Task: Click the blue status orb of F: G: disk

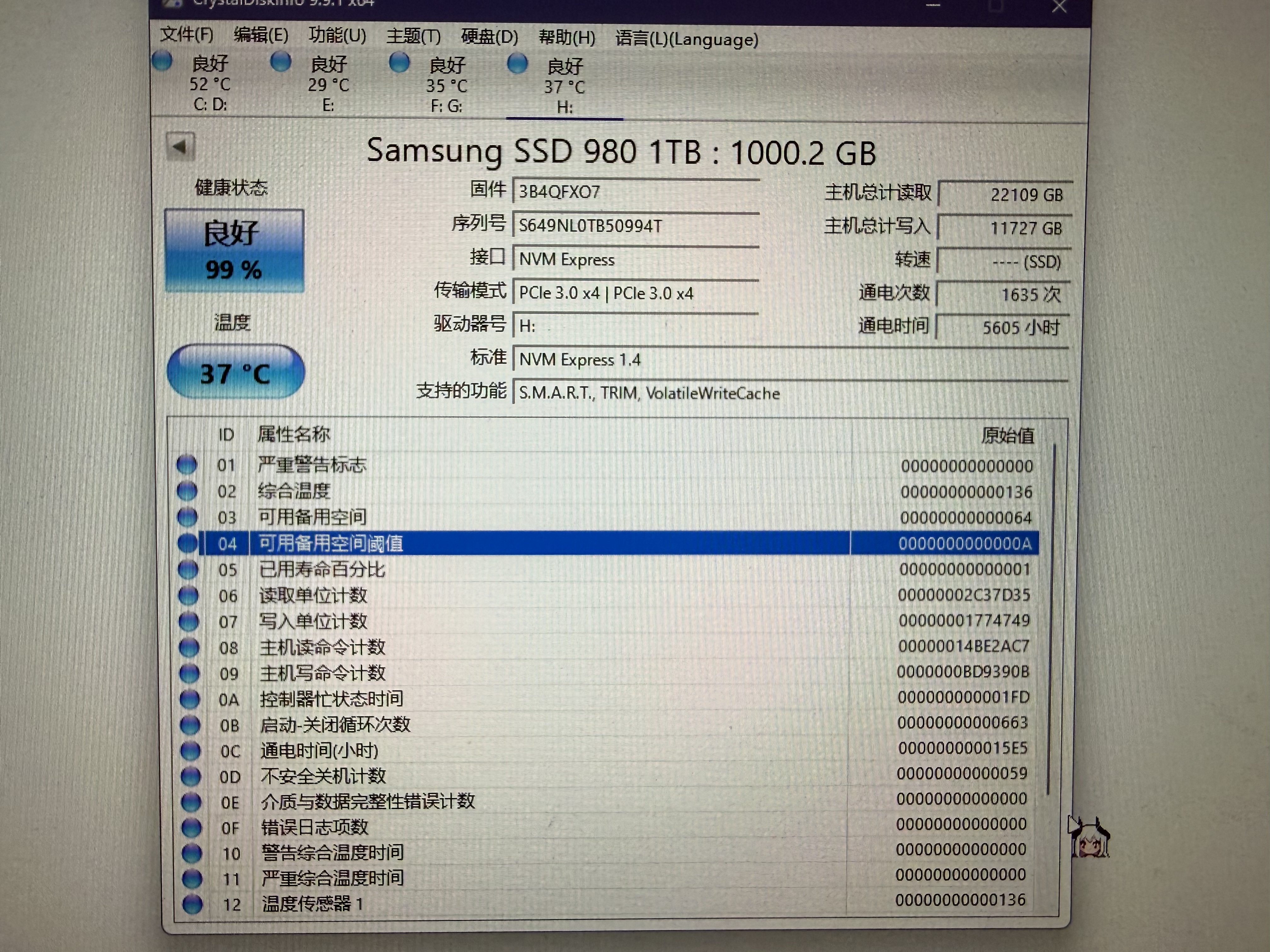Action: [399, 63]
